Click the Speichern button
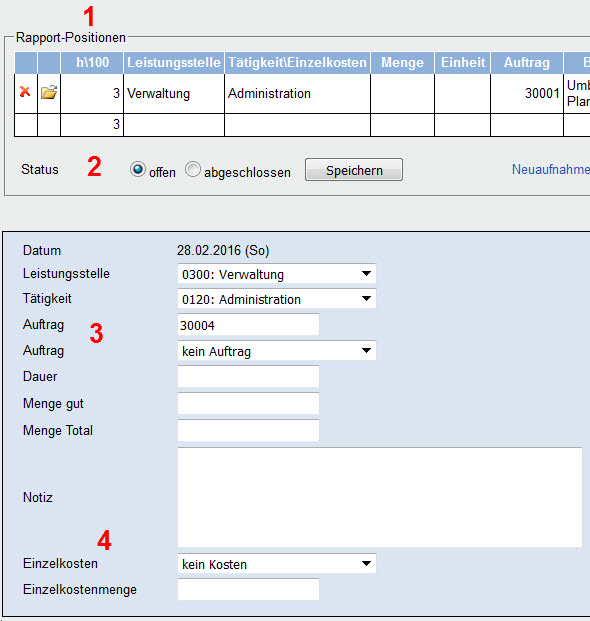This screenshot has height=621, width=590. pos(354,170)
